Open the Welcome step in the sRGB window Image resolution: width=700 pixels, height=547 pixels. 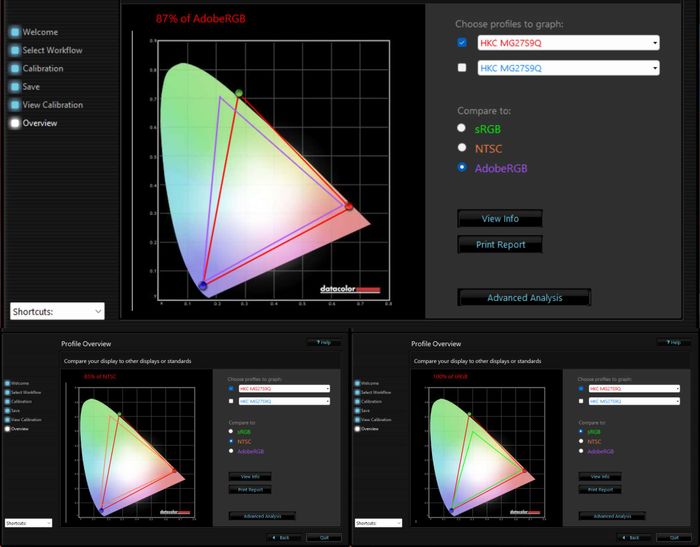coord(367,383)
